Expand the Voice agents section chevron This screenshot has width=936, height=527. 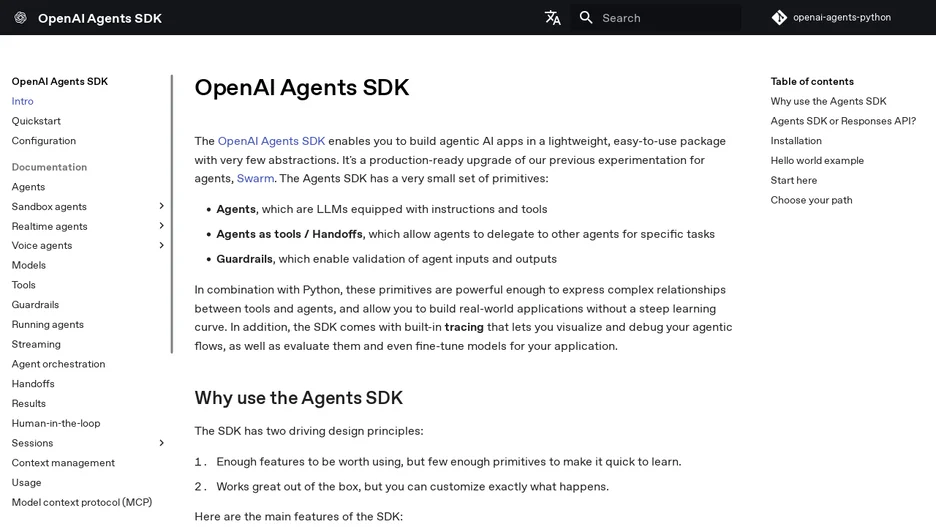tap(161, 245)
